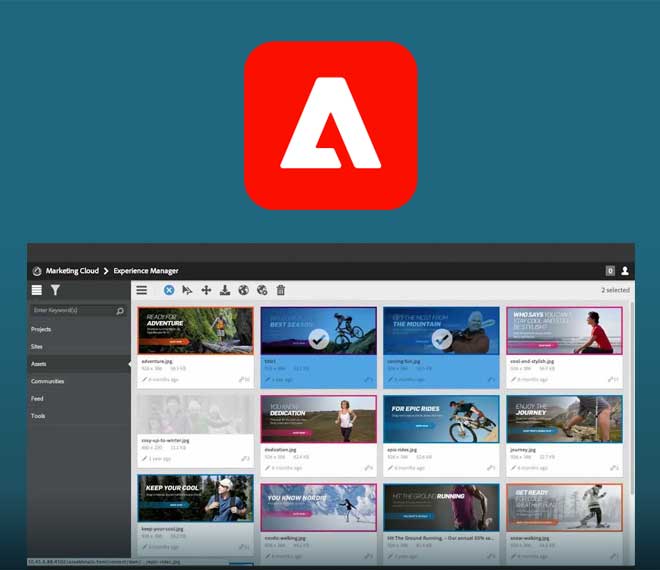
Task: Click the carving-fun.jpg file name
Action: pyautogui.click(x=404, y=361)
